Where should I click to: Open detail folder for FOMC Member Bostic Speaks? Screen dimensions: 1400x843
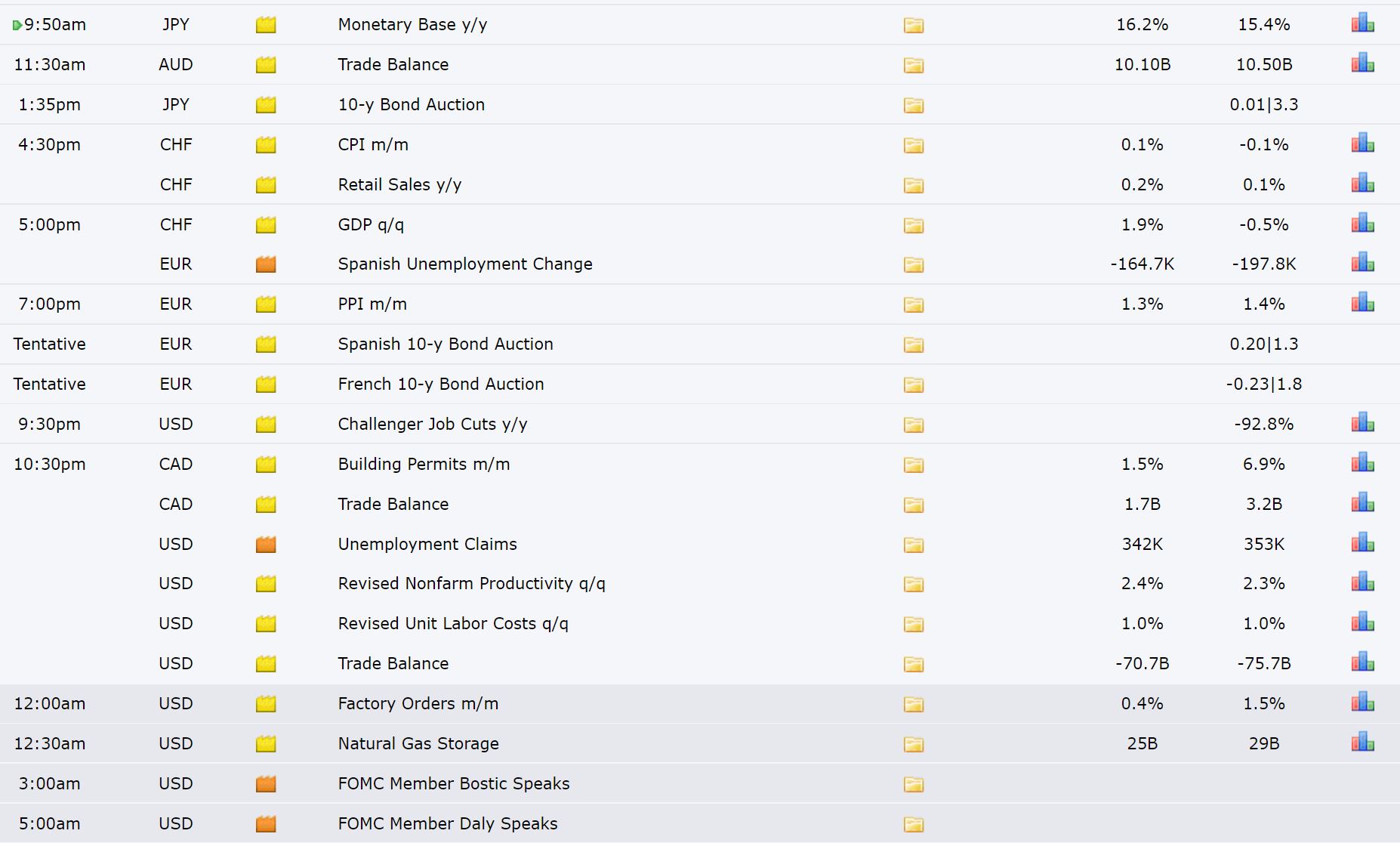point(914,784)
